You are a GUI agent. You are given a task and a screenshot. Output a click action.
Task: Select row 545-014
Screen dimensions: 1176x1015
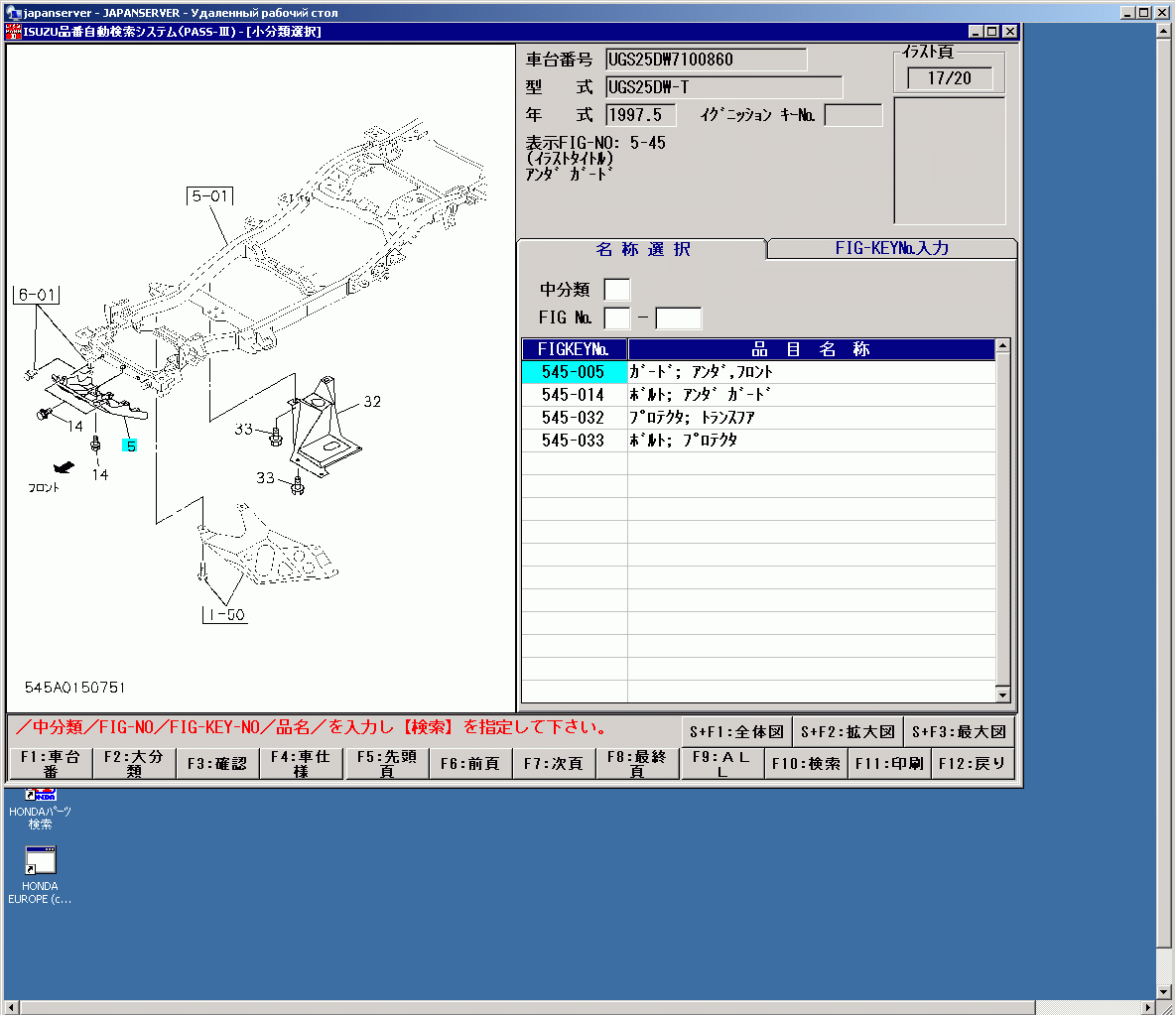click(x=758, y=395)
